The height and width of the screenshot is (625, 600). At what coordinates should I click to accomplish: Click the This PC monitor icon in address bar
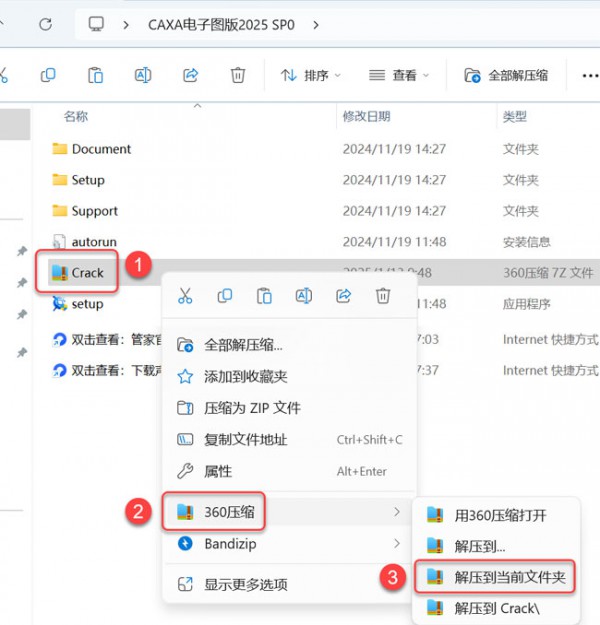coord(96,24)
